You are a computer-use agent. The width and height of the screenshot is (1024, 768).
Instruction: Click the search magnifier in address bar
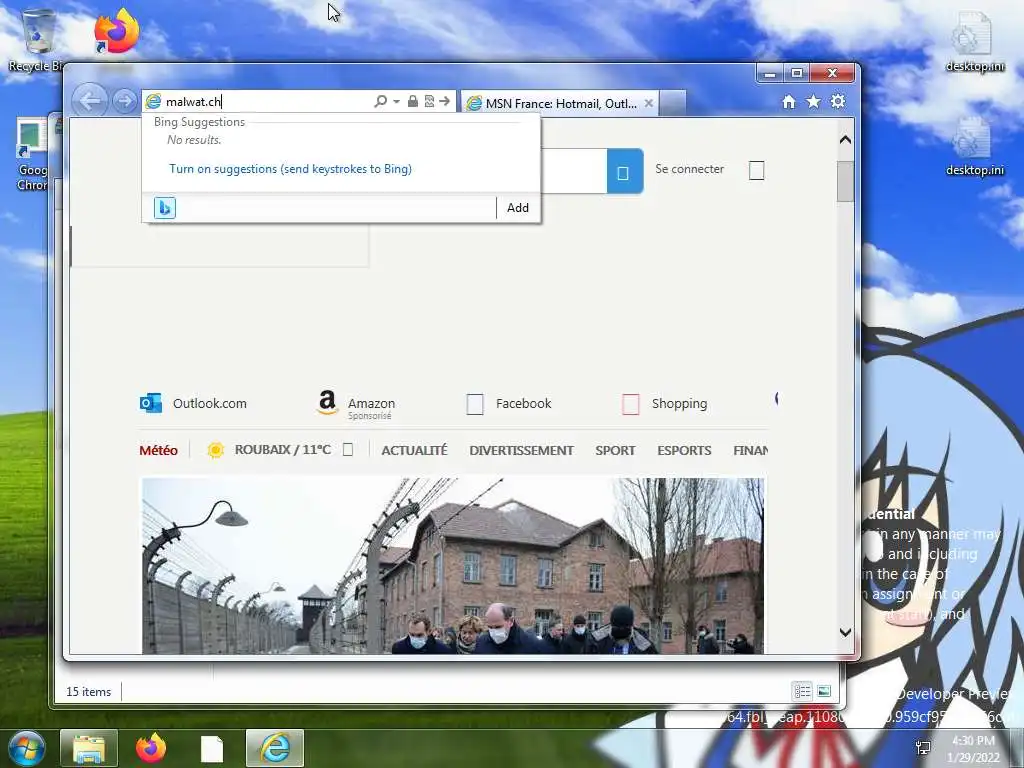point(380,101)
